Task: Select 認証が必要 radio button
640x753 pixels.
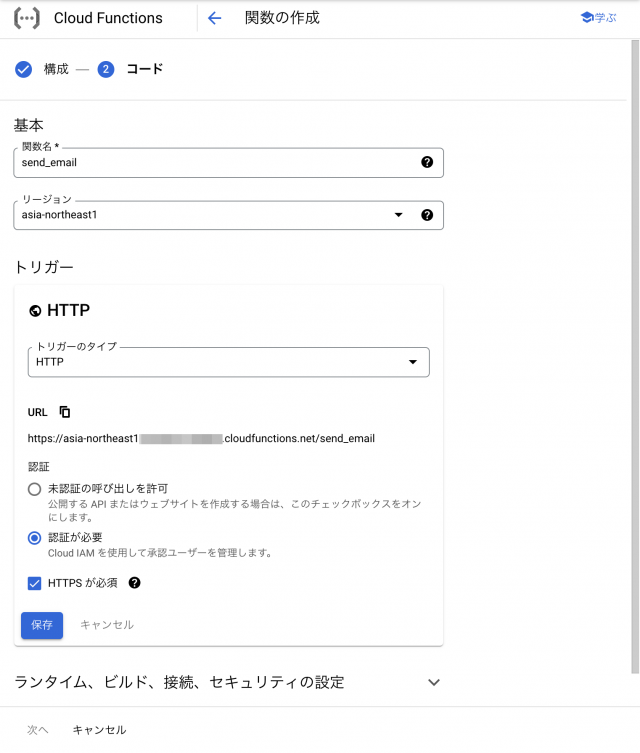Action: (34, 538)
